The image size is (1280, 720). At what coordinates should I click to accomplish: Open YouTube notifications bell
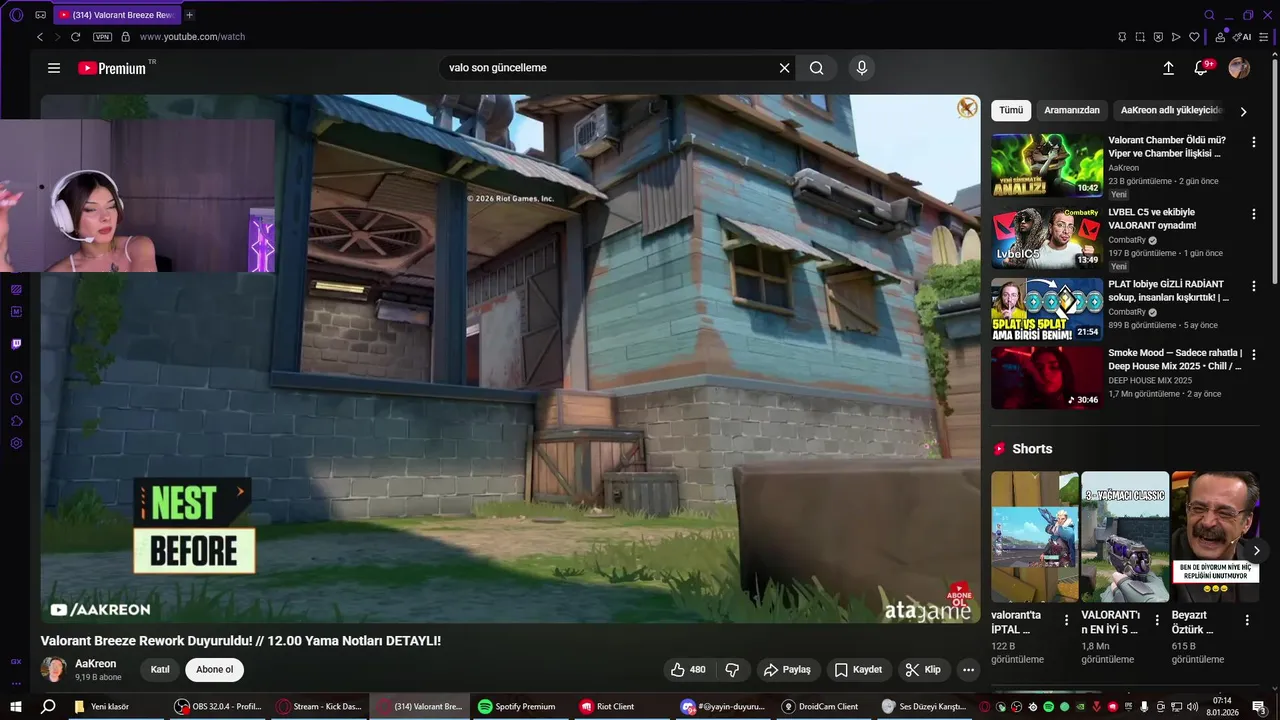click(1202, 68)
